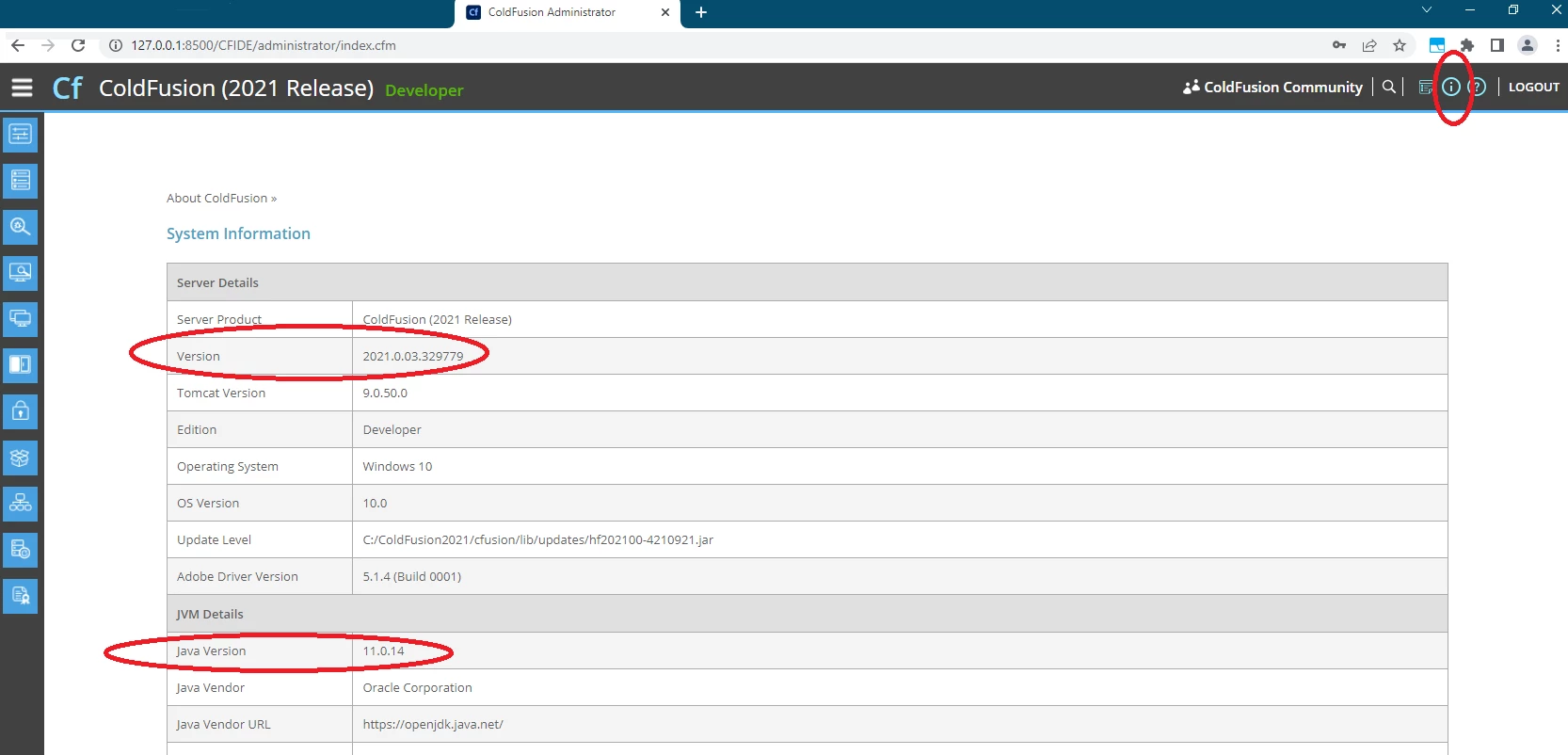Click the green Developer edition label in header

pos(424,90)
